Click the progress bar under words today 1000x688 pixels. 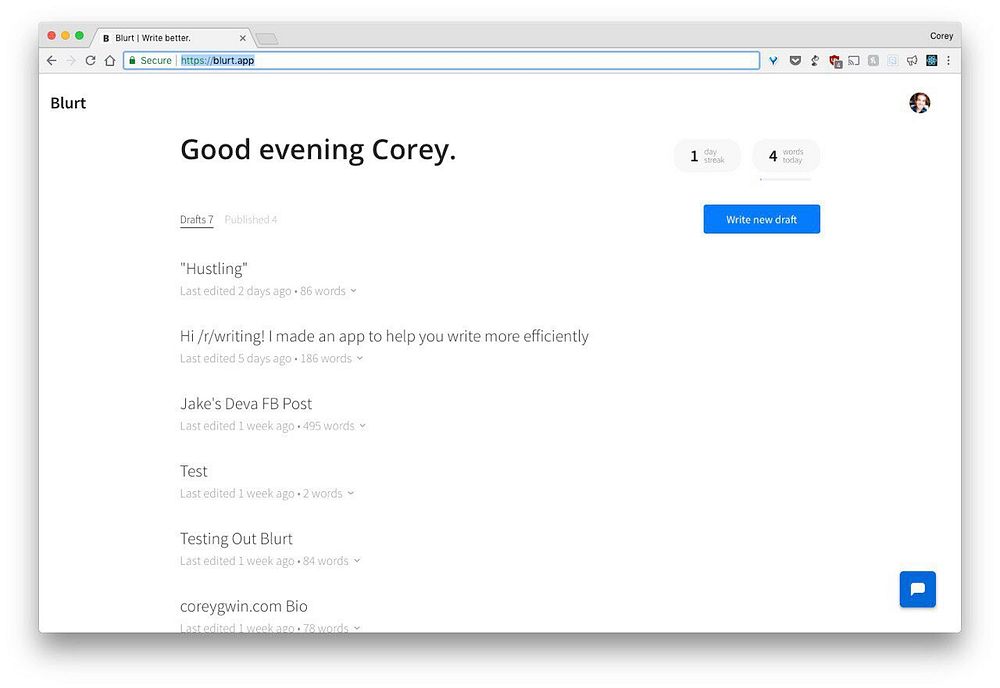[786, 179]
